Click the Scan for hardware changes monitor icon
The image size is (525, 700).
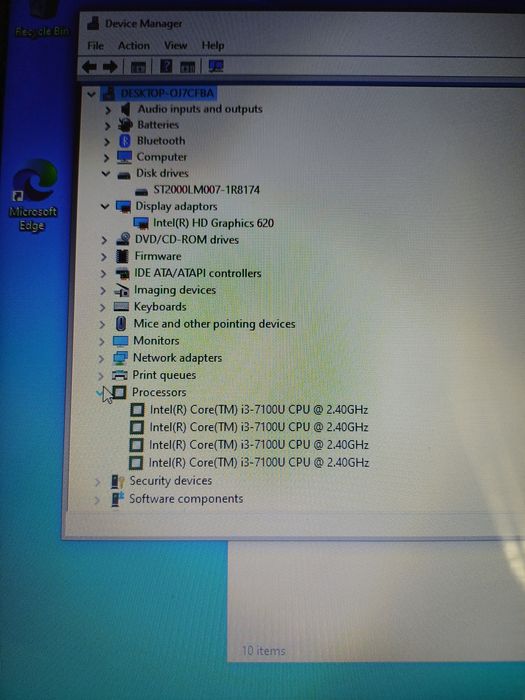[x=216, y=67]
